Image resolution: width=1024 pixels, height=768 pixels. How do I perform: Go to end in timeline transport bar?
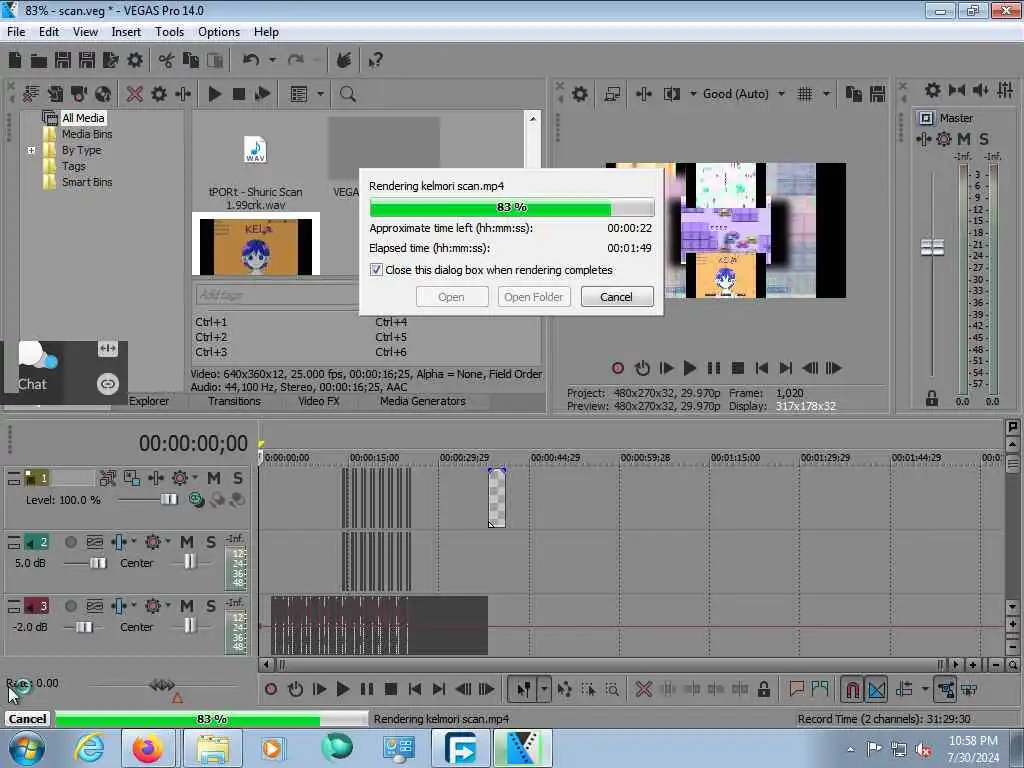click(x=439, y=689)
